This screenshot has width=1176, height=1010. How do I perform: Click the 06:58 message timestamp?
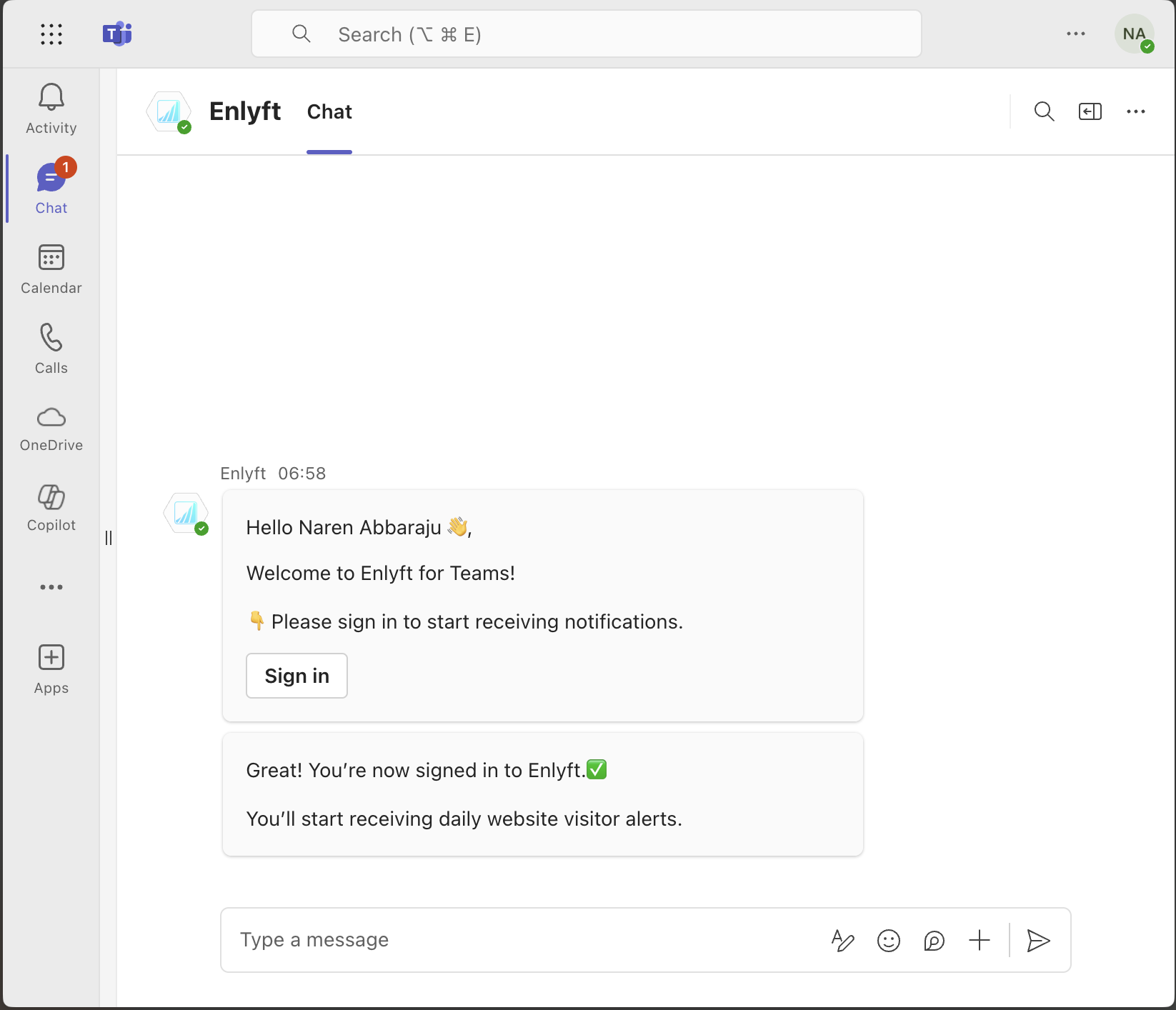[302, 474]
